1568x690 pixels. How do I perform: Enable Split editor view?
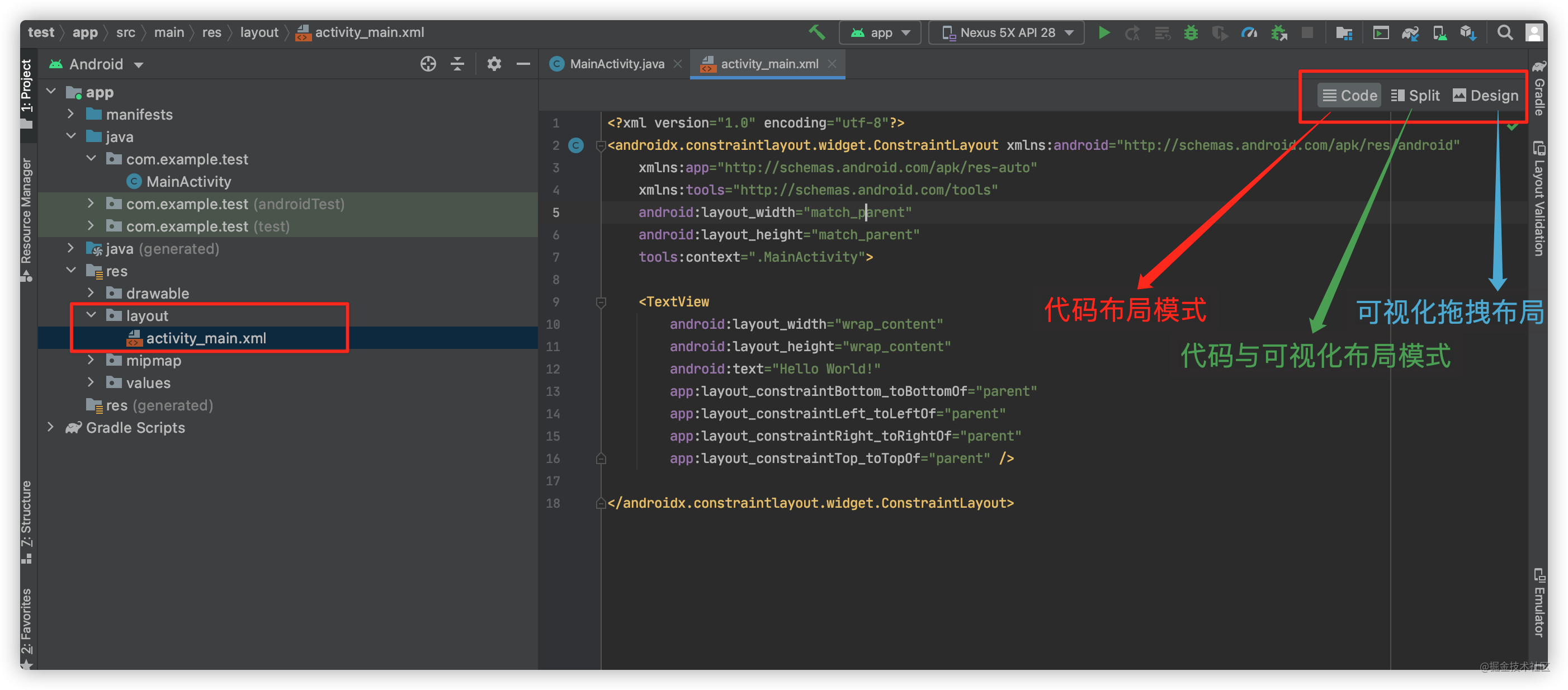[1415, 95]
